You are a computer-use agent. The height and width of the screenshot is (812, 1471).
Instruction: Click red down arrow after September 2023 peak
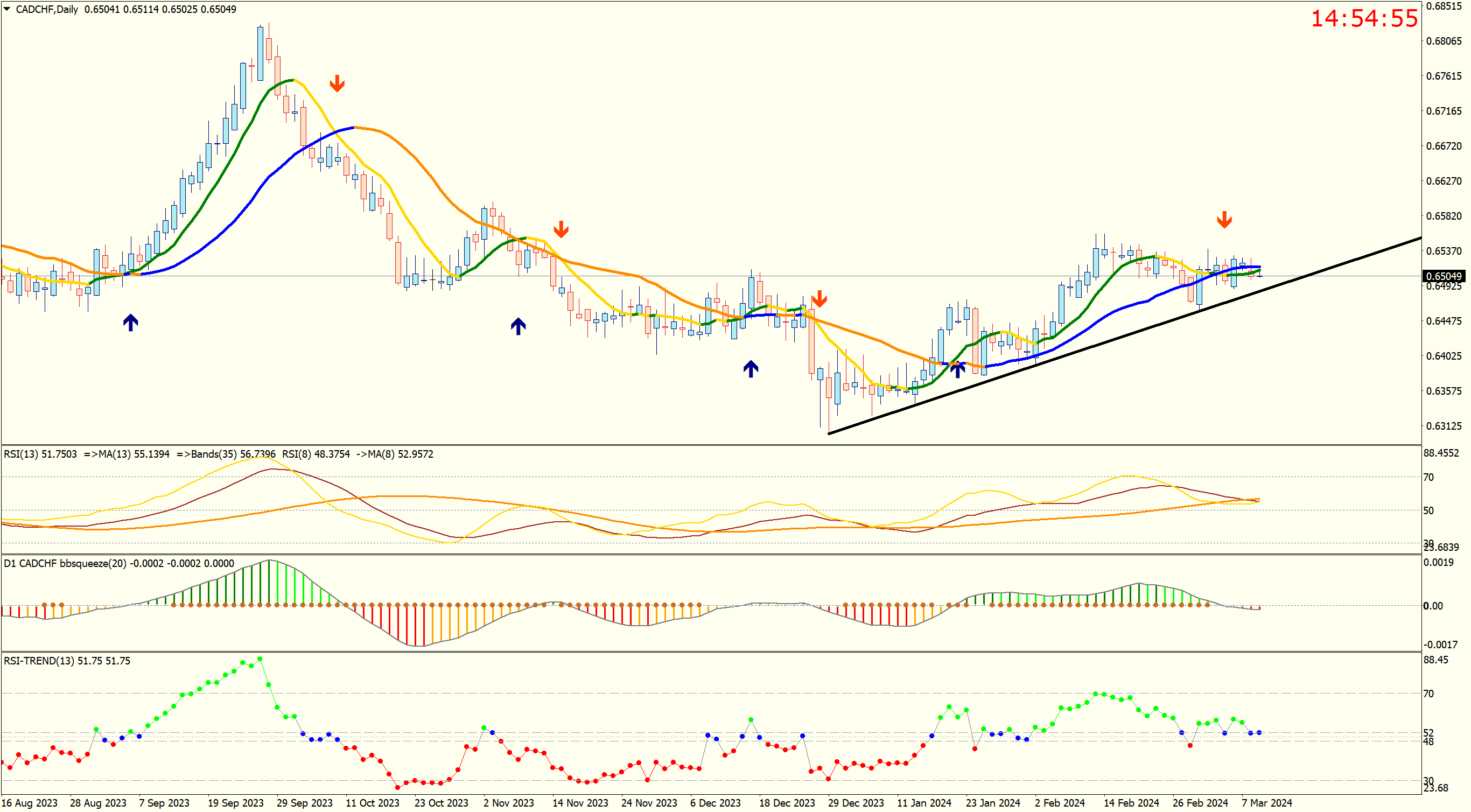(x=337, y=83)
